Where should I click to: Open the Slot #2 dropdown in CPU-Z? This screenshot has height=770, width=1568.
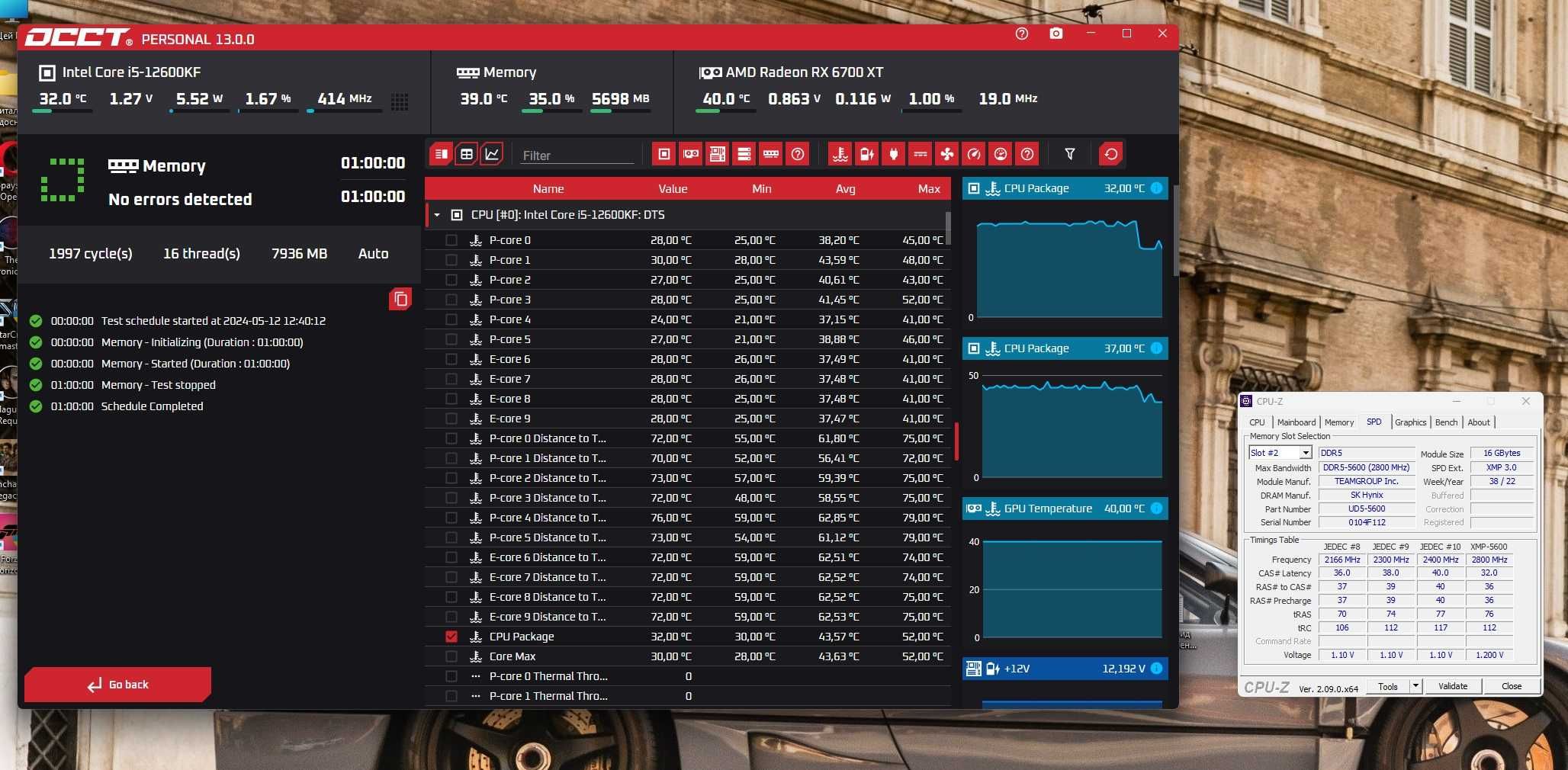(1306, 453)
